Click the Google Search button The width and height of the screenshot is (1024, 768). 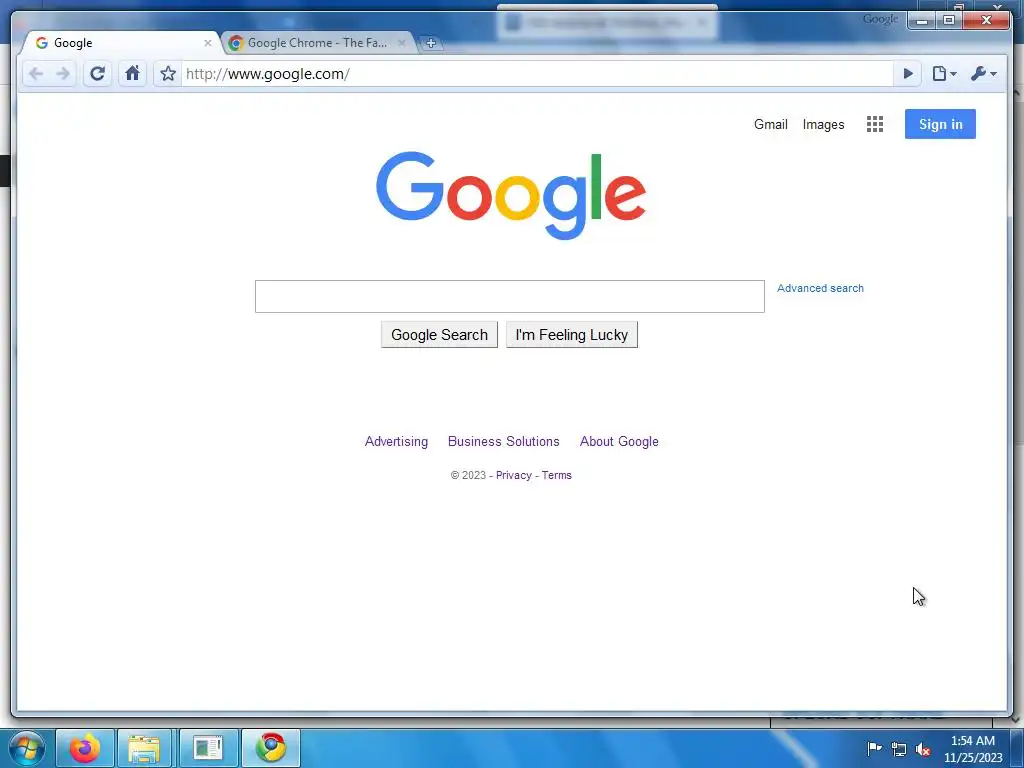click(x=440, y=335)
